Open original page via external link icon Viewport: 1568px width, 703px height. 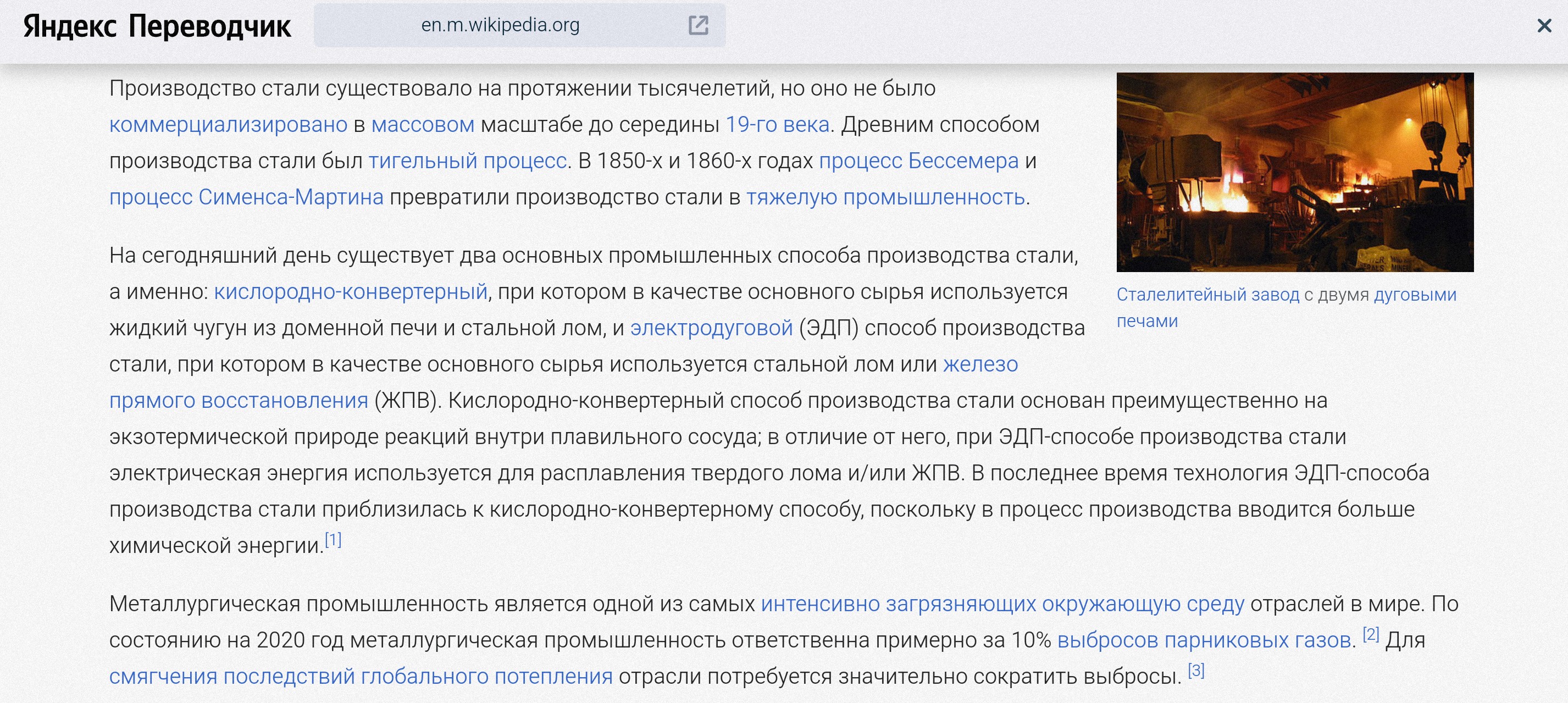click(697, 25)
